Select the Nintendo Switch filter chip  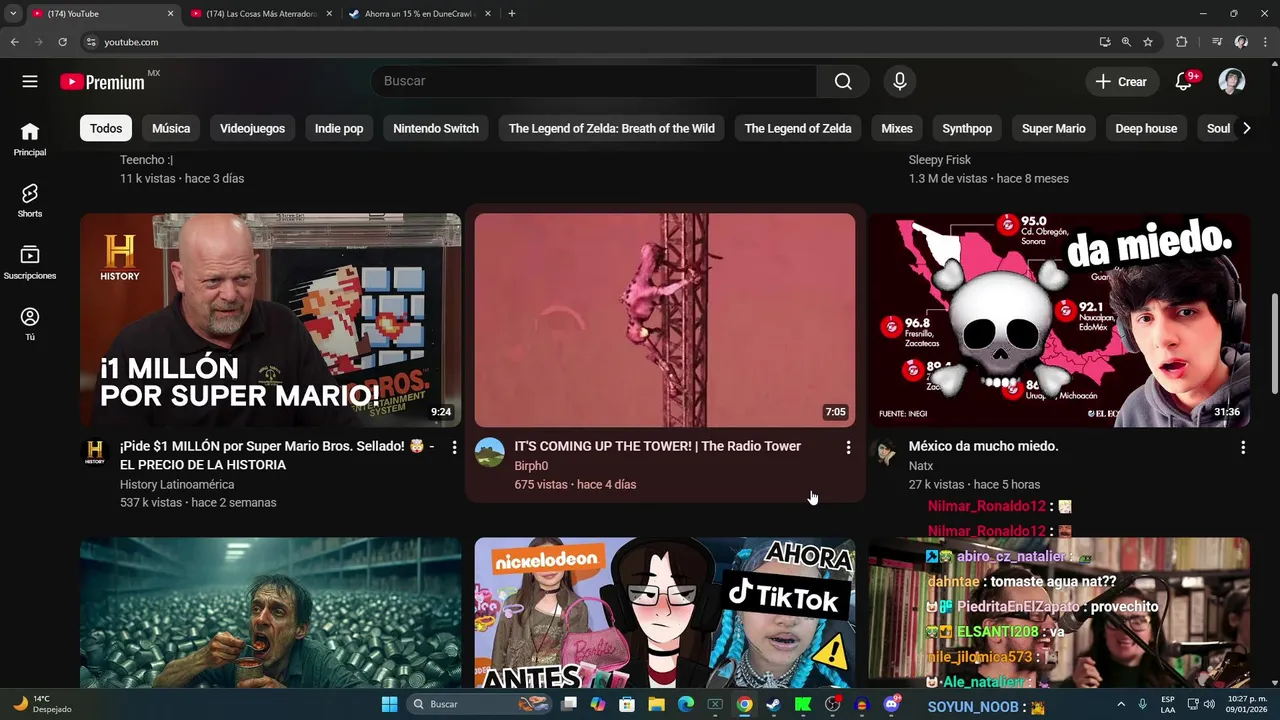[436, 128]
